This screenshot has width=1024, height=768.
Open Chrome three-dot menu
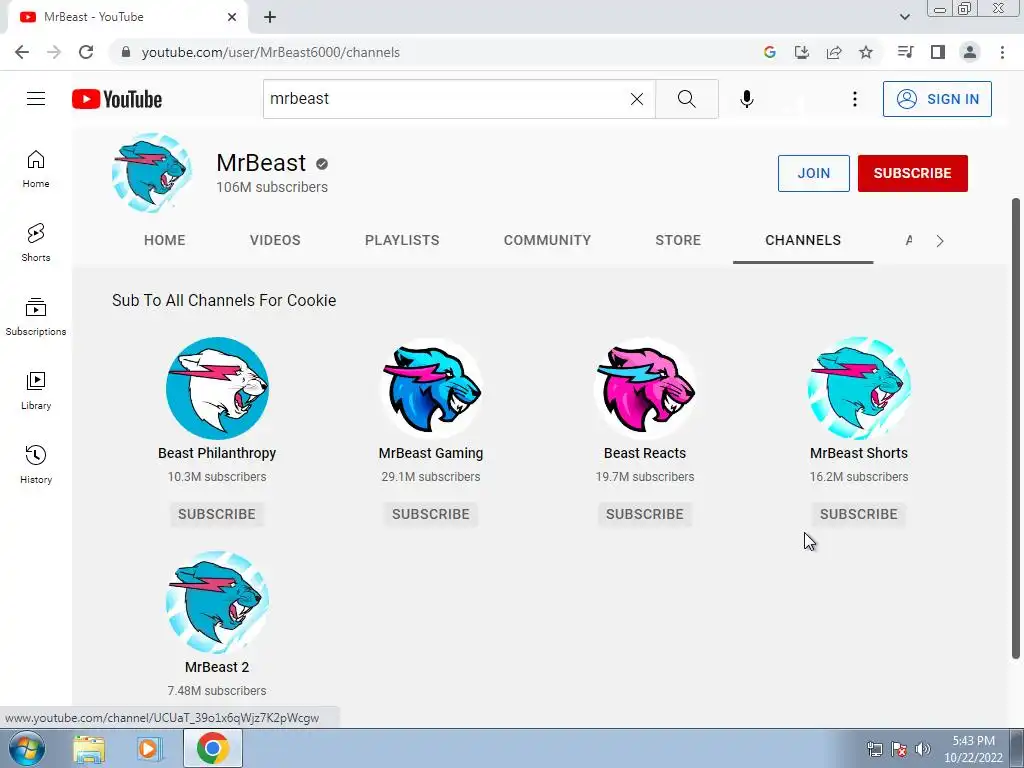1002,52
